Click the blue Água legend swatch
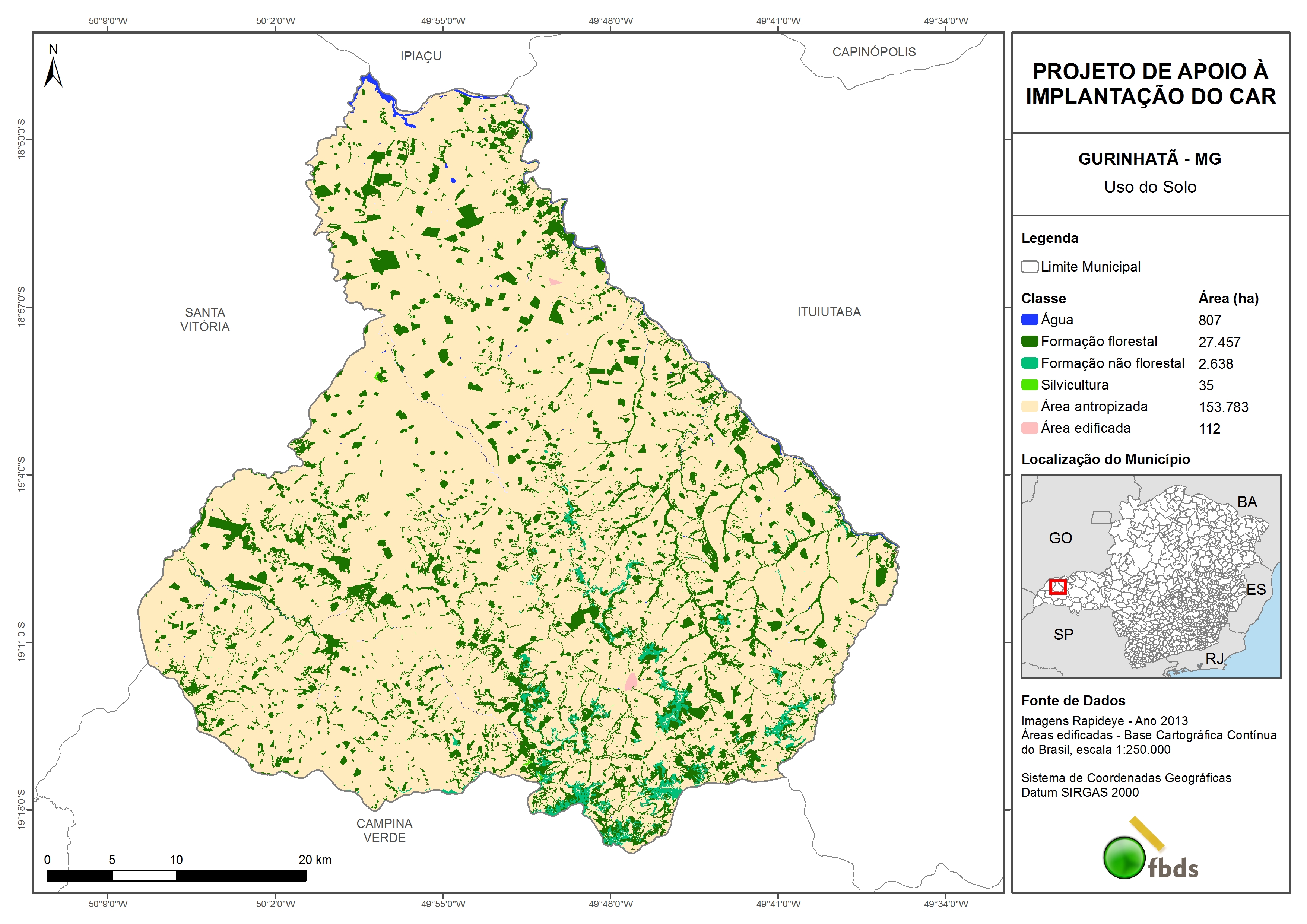Screen dimensions: 1307x924 (x=1029, y=320)
